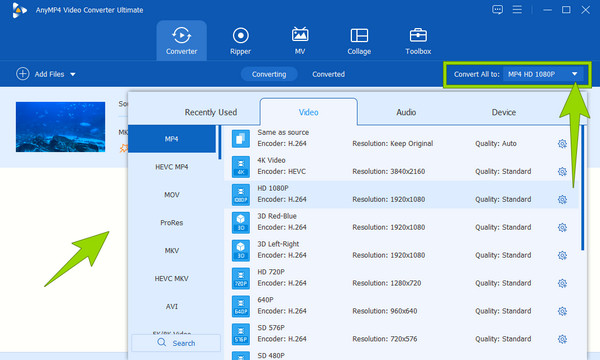The height and width of the screenshot is (360, 600).
Task: Click the preset list vertical scrollbar
Action: [583, 187]
